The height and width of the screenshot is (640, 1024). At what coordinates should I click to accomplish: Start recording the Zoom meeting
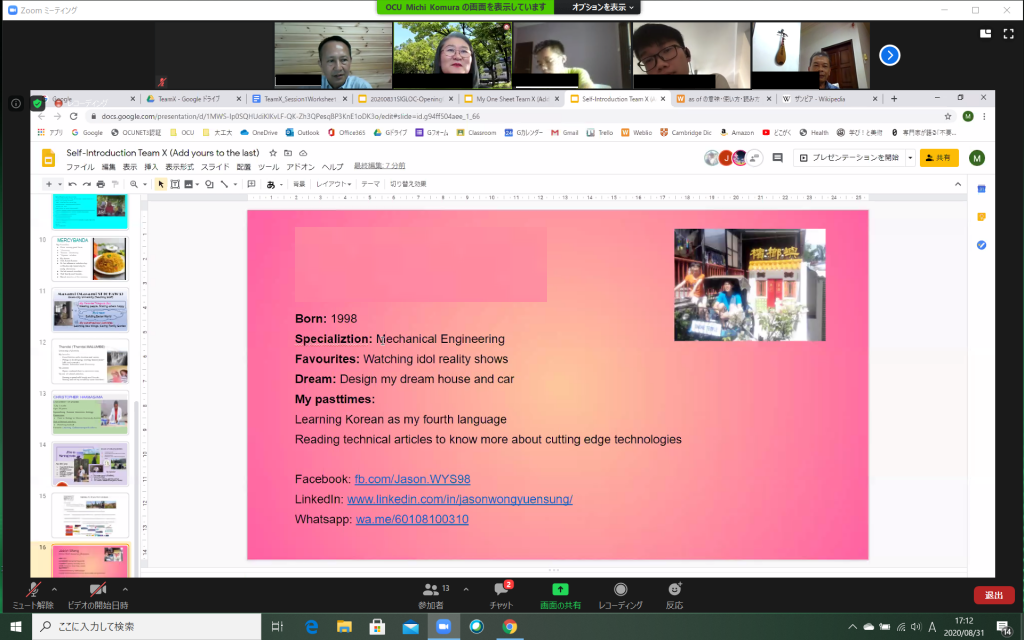(620, 591)
